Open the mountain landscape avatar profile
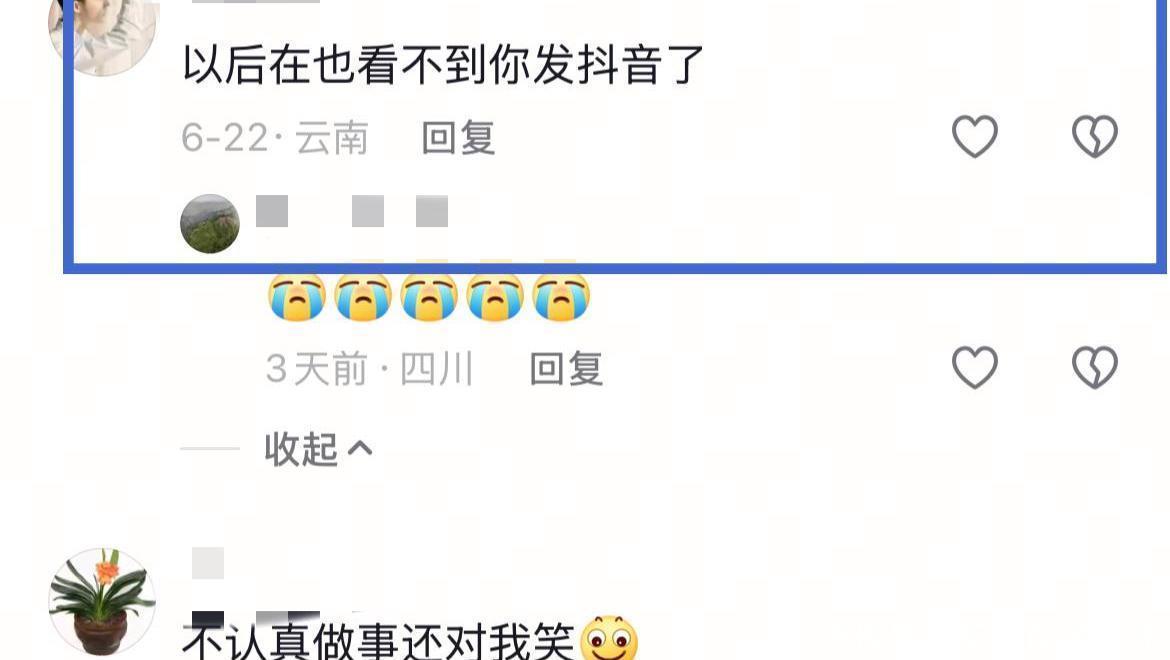The width and height of the screenshot is (1170, 660). (210, 224)
